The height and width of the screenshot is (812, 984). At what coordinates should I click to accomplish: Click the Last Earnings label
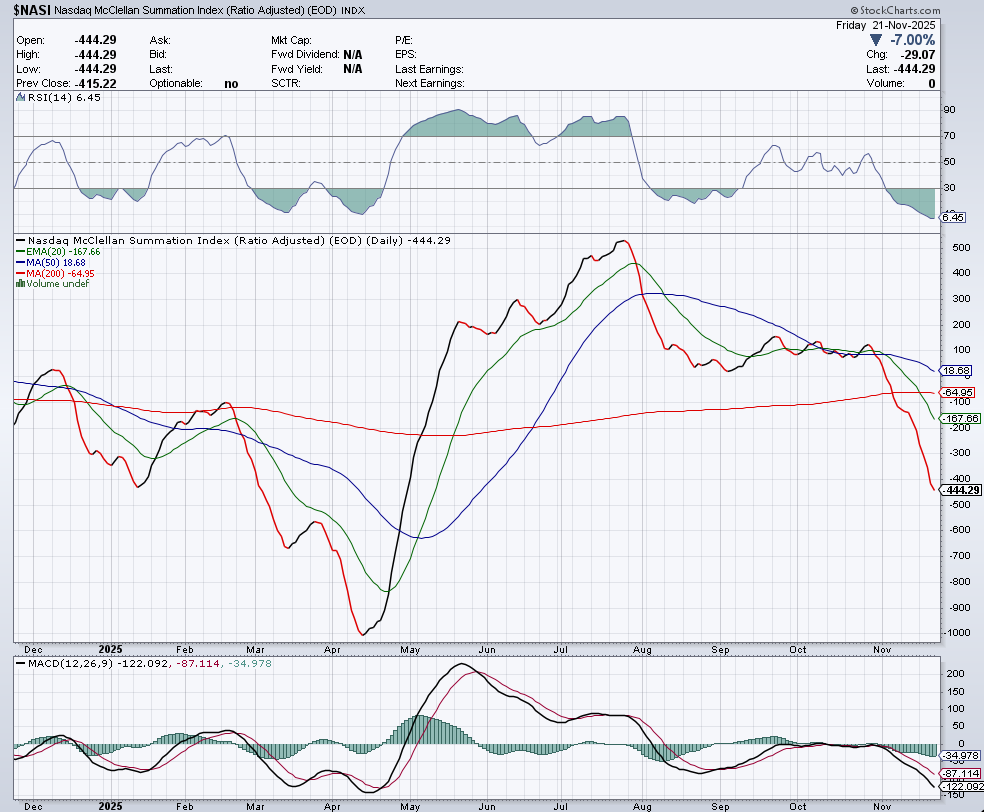(x=429, y=69)
